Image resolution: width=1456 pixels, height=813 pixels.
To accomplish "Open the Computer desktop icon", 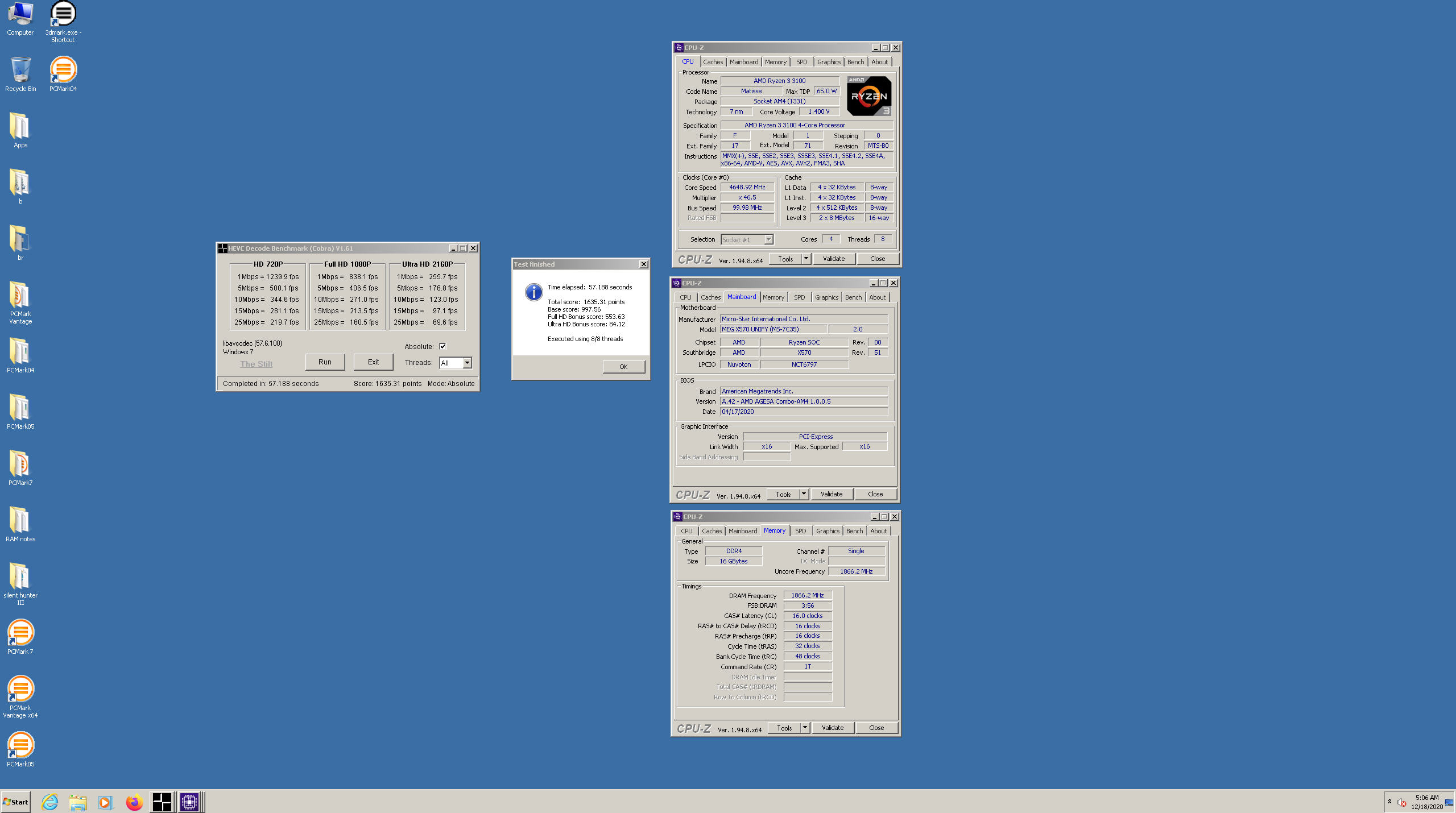I will (20, 19).
